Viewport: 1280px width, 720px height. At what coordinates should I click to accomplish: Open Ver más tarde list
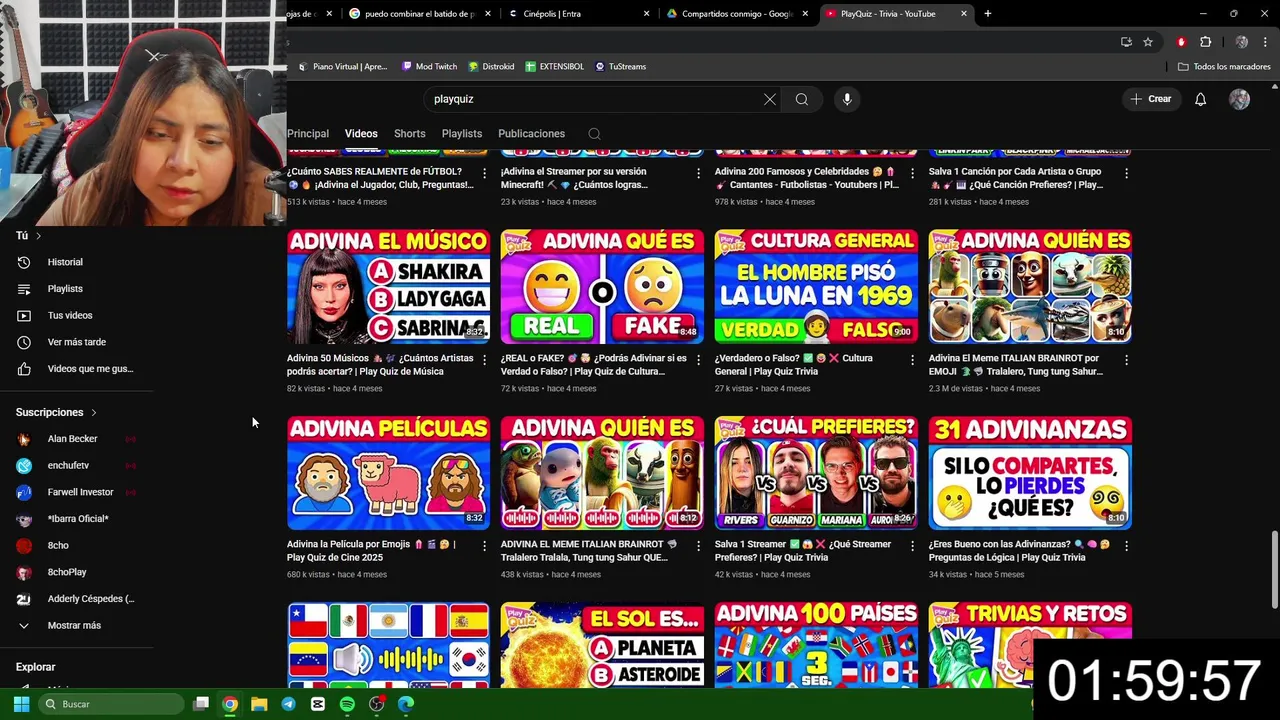(x=77, y=342)
